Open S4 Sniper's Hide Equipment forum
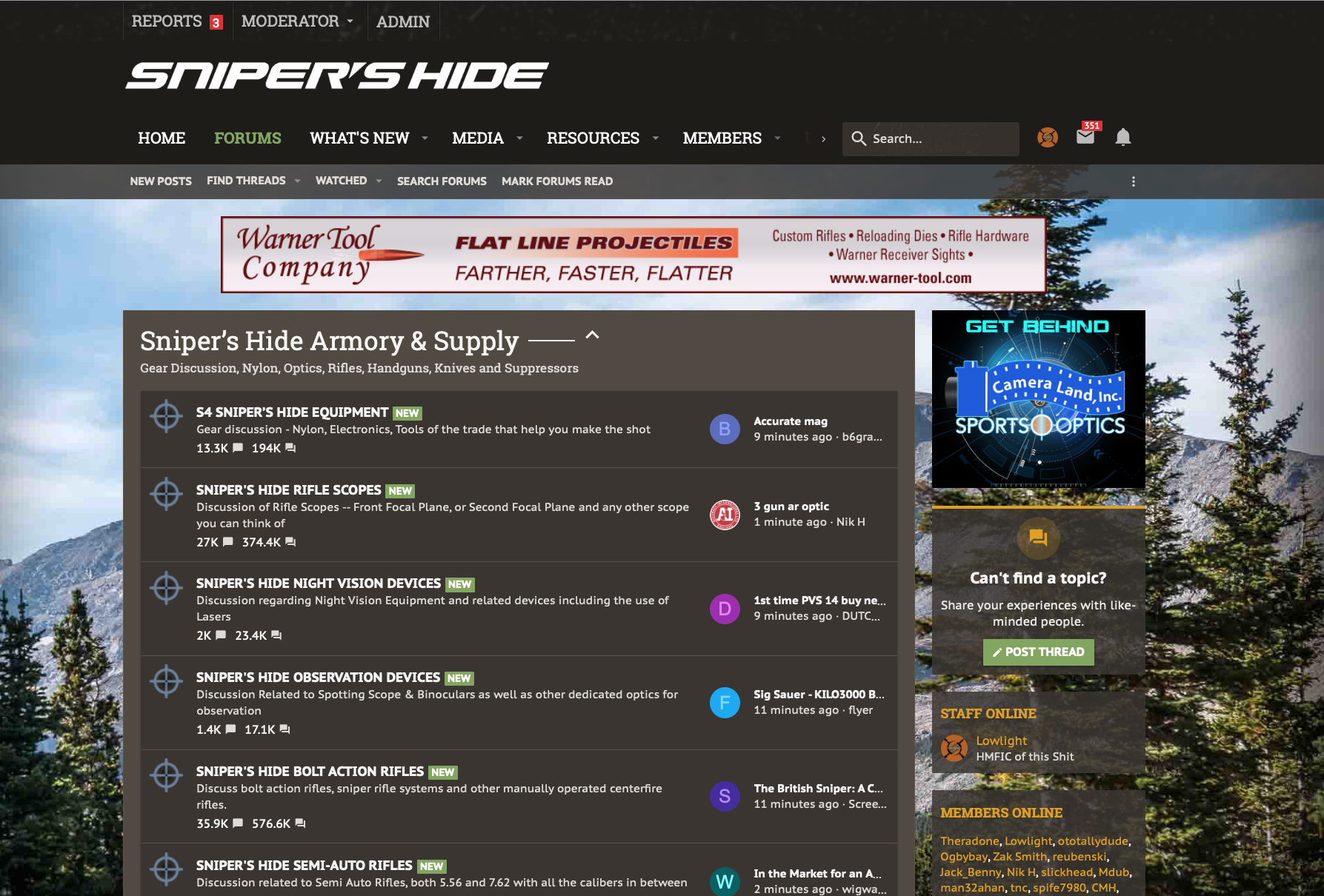1324x896 pixels. click(292, 412)
